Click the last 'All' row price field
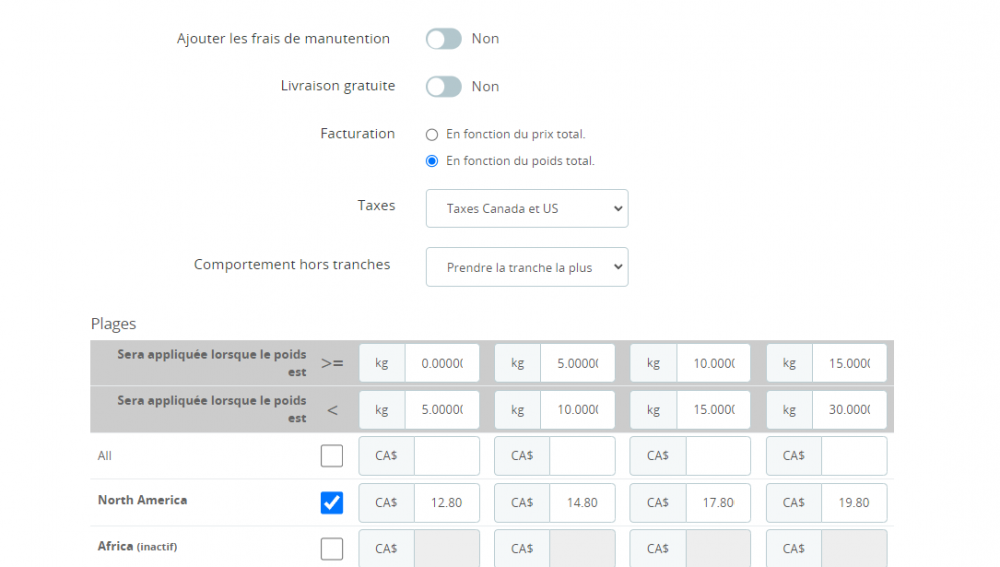Screen dimensions: 1000x567 pos(853,456)
